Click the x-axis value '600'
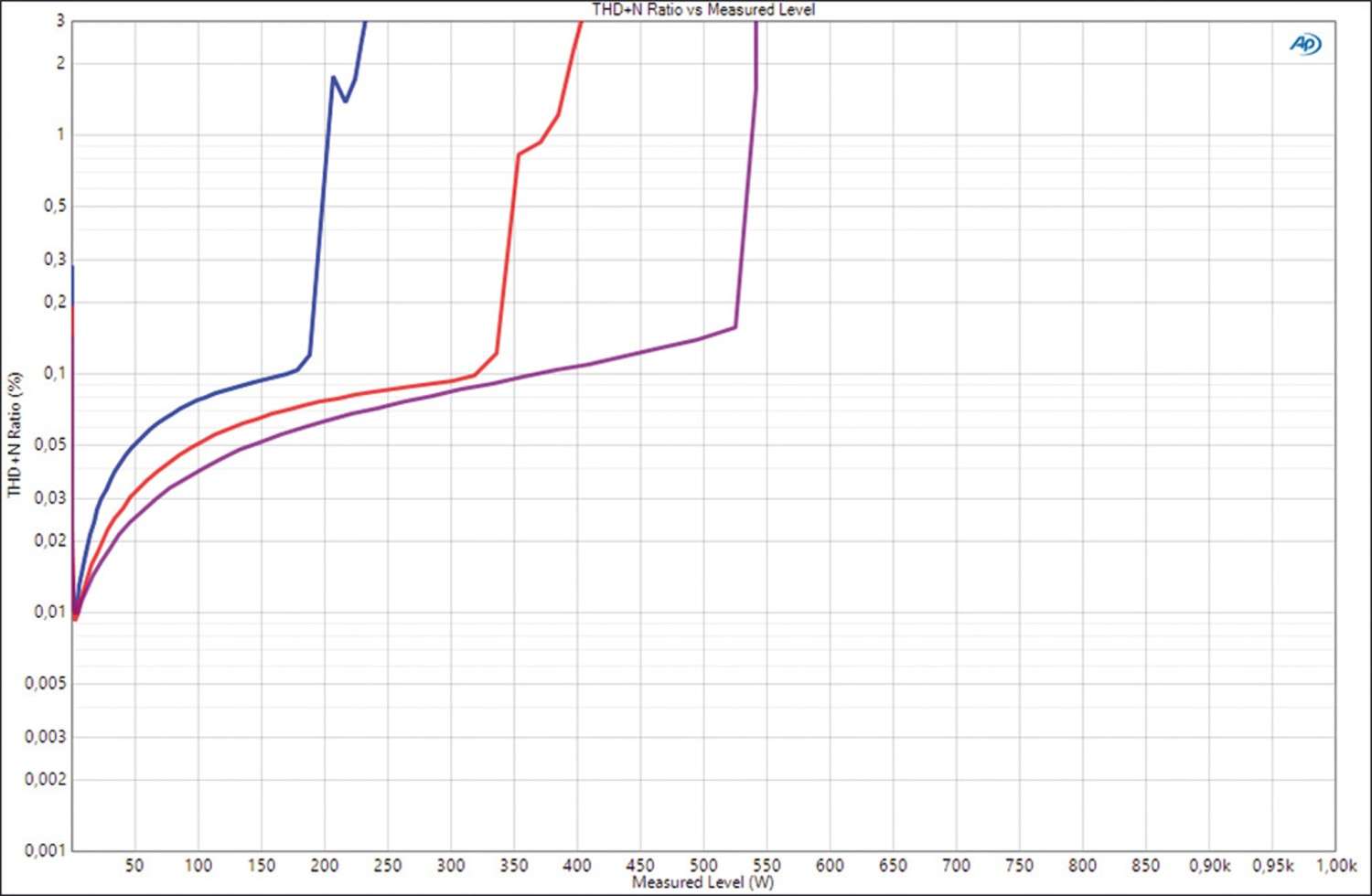Image resolution: width=1372 pixels, height=896 pixels. (830, 865)
